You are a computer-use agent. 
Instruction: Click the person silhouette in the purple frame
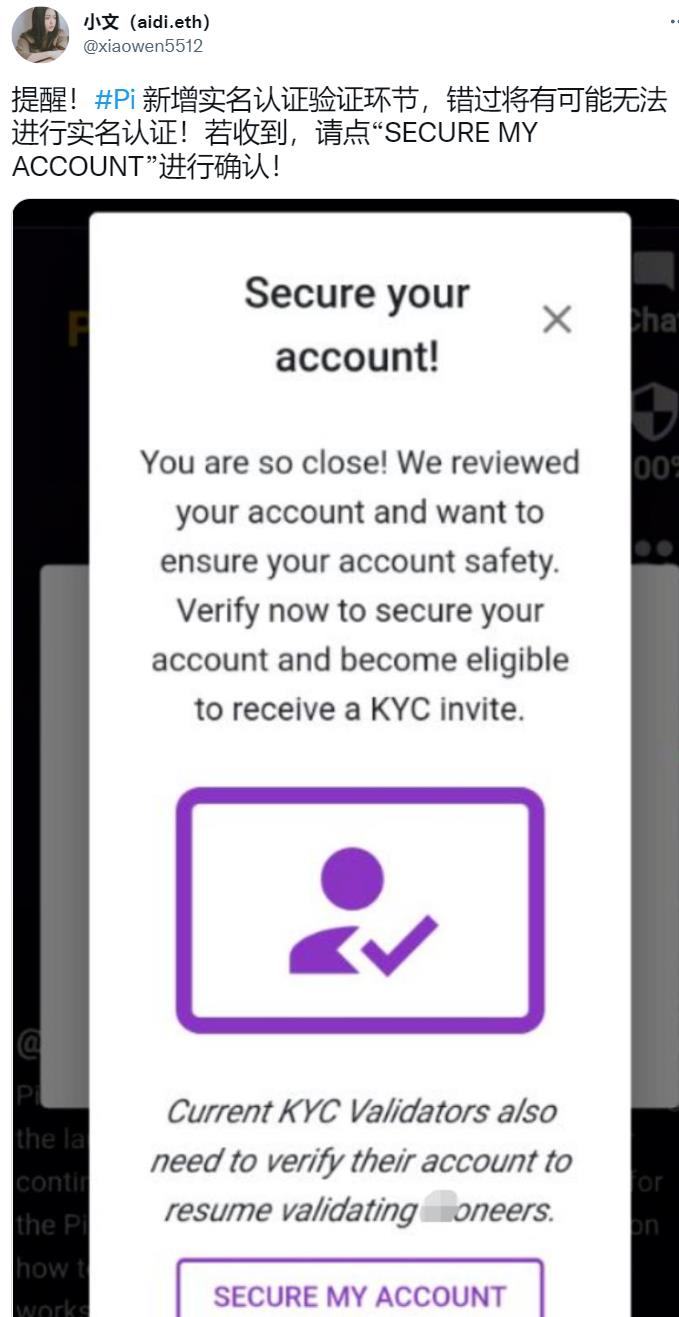(339, 908)
